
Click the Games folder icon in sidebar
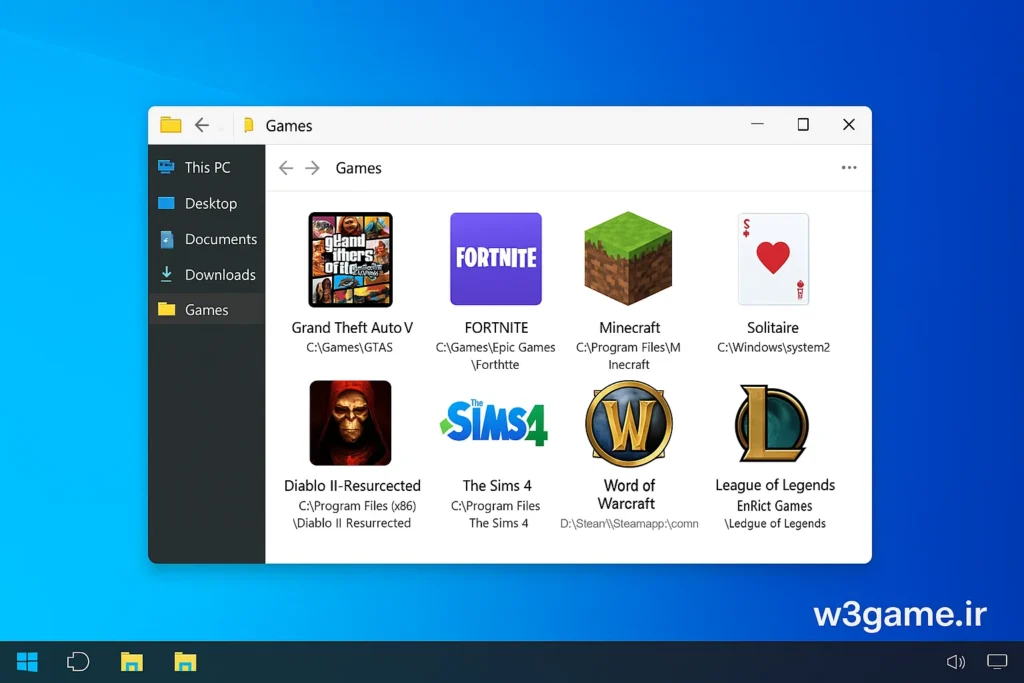pyautogui.click(x=167, y=309)
